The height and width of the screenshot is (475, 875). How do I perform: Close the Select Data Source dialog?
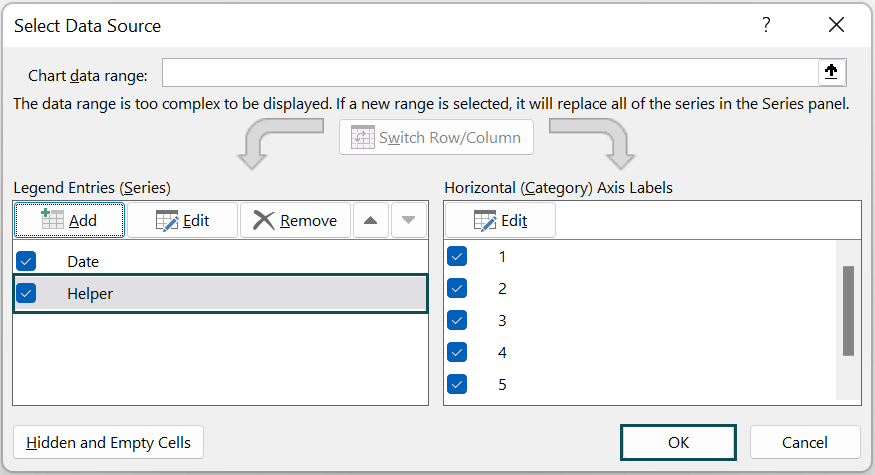[837, 25]
